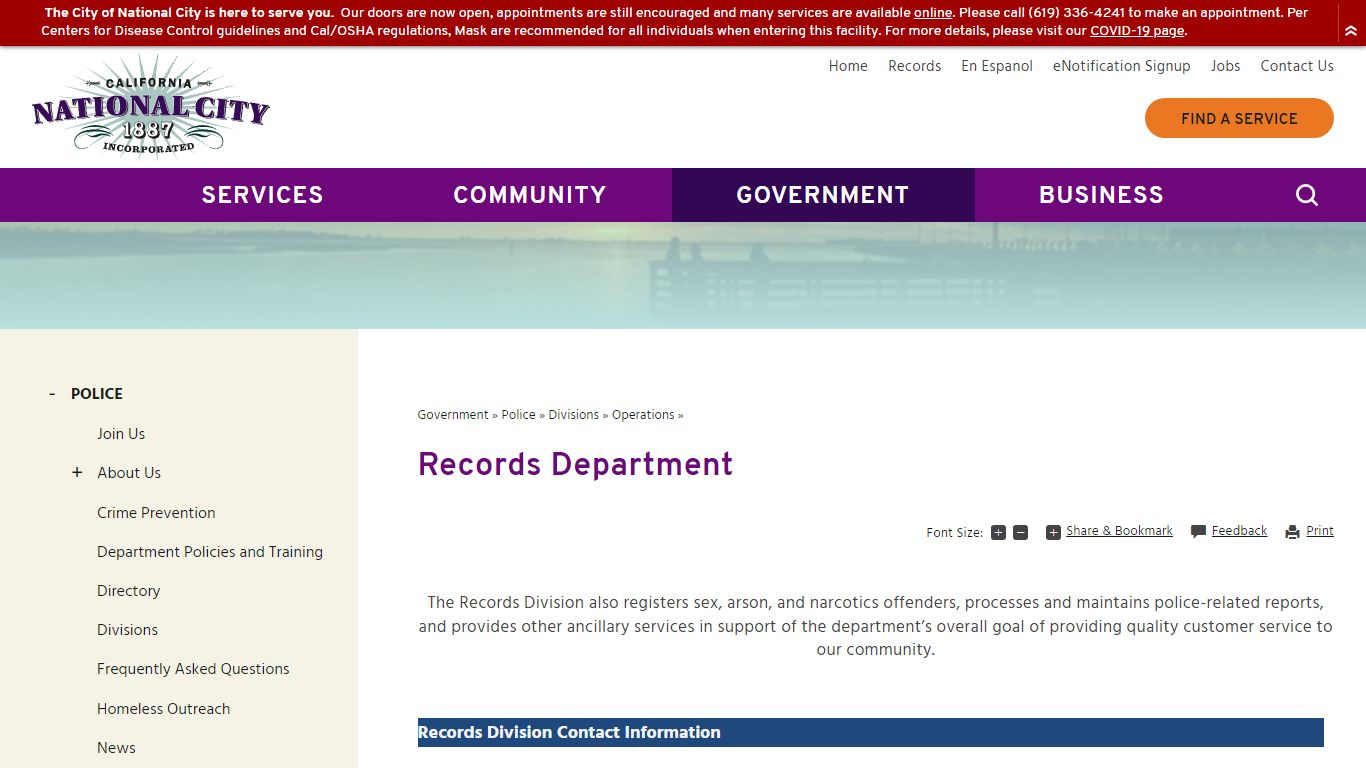Open the BUSINESS main menu

pyautogui.click(x=1101, y=195)
